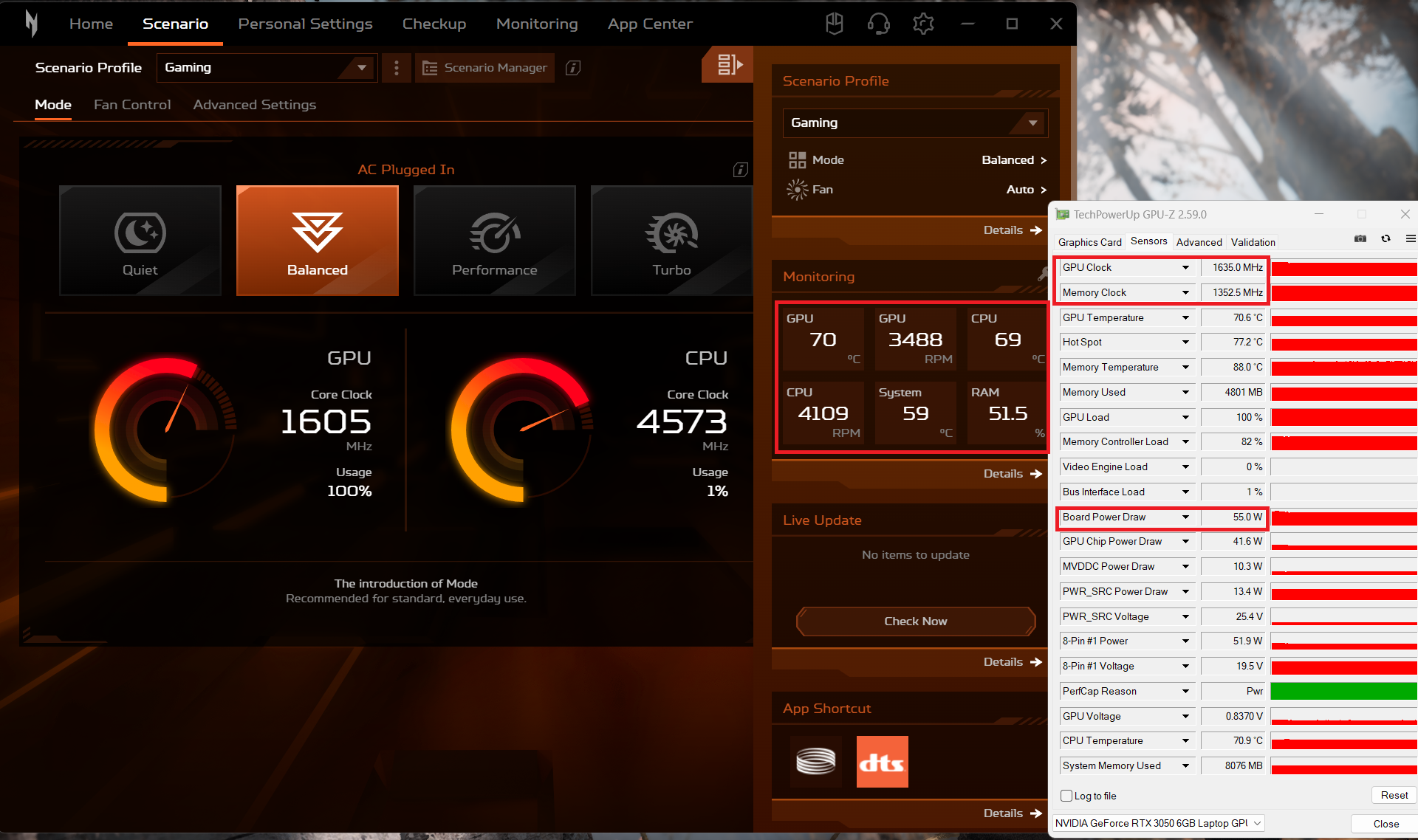This screenshot has width=1418, height=840.
Task: Open Details under App Shortcut
Action: (x=1013, y=813)
